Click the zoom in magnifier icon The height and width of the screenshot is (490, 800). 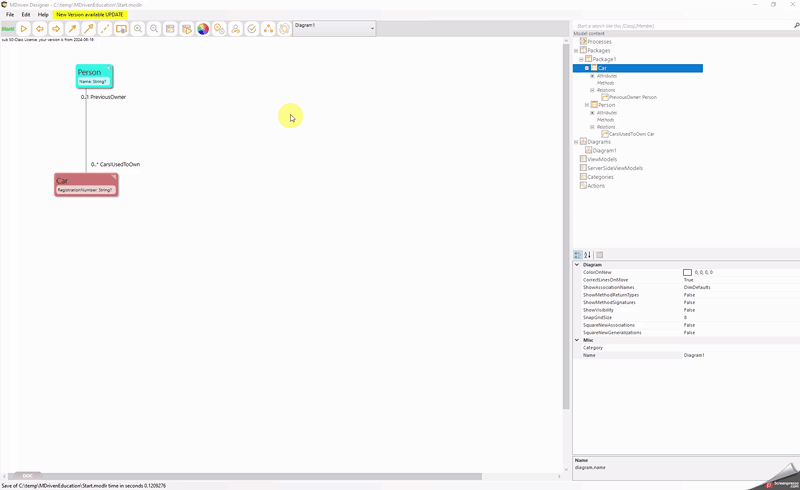click(138, 29)
